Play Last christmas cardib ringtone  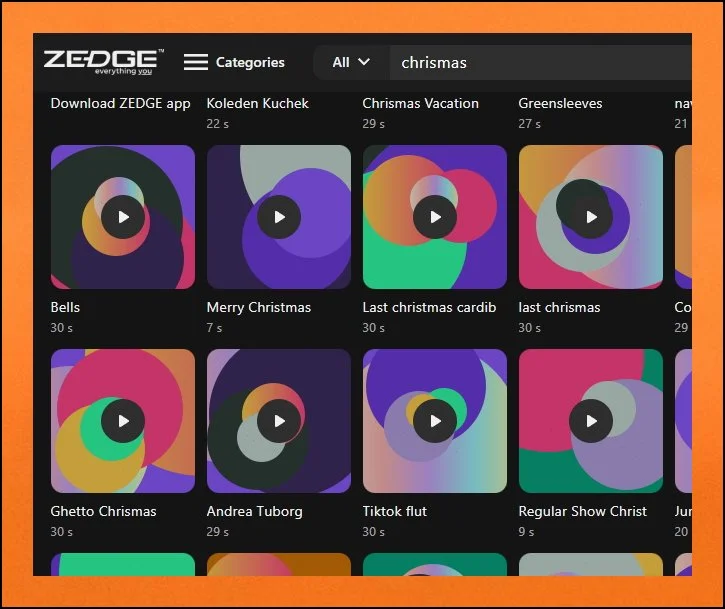[x=435, y=217]
